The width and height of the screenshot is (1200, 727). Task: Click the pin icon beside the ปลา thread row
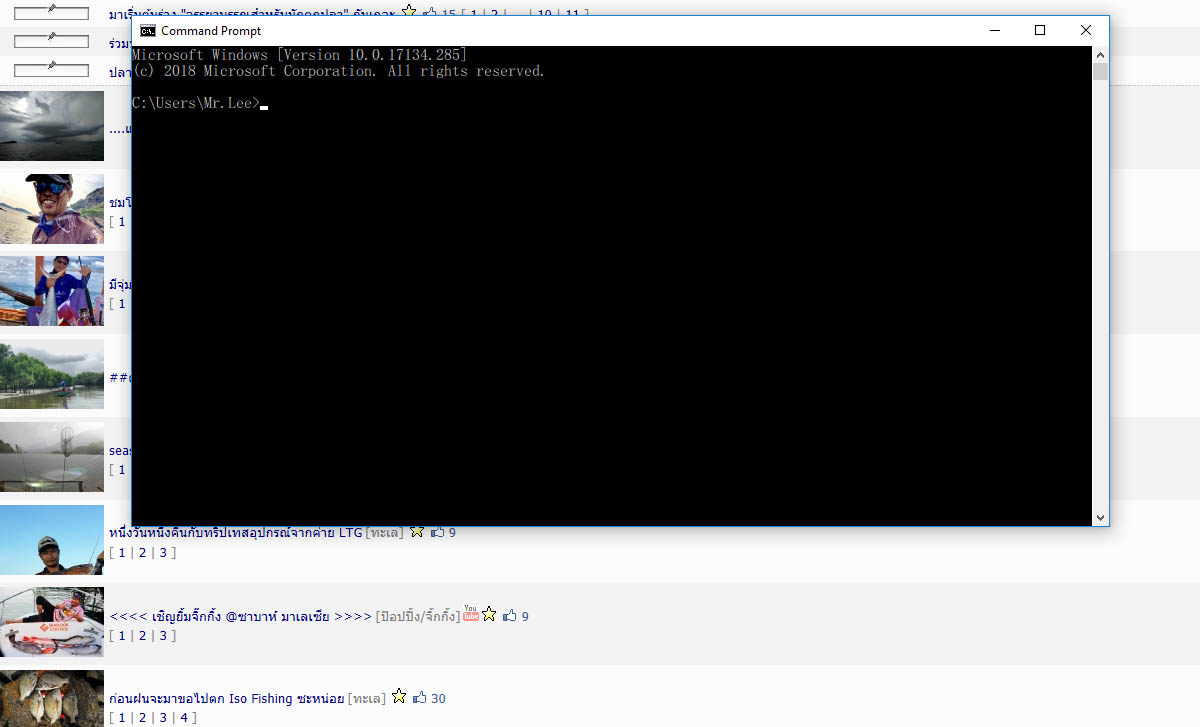[52, 70]
